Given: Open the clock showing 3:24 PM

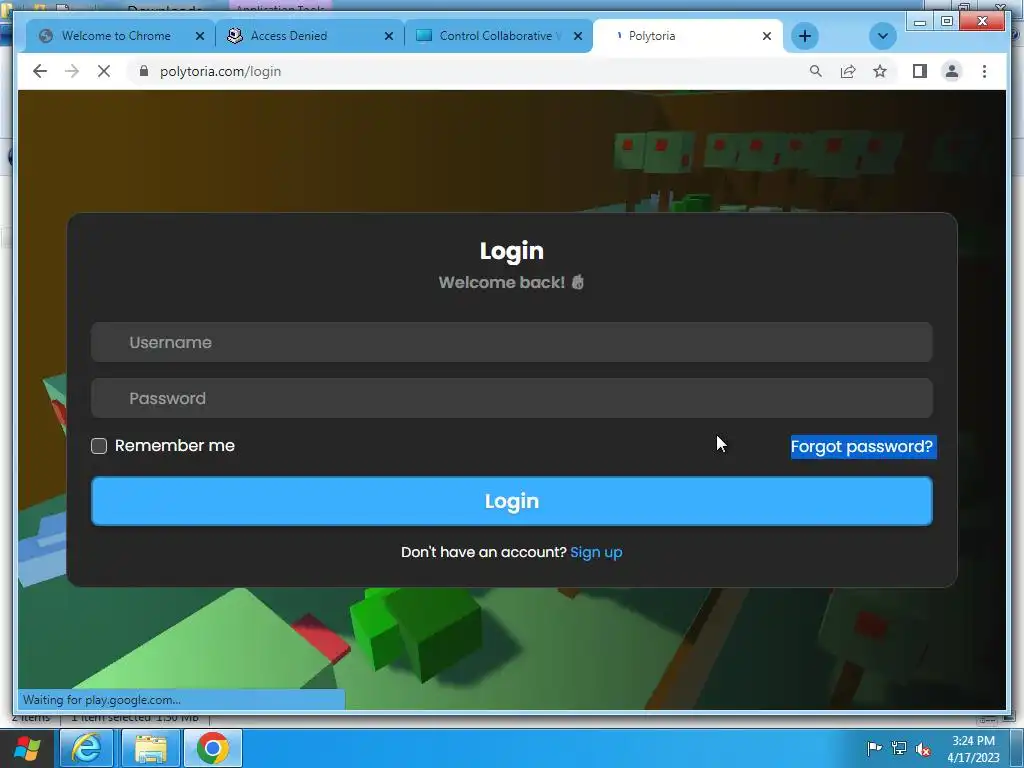Looking at the screenshot, I should (973, 749).
